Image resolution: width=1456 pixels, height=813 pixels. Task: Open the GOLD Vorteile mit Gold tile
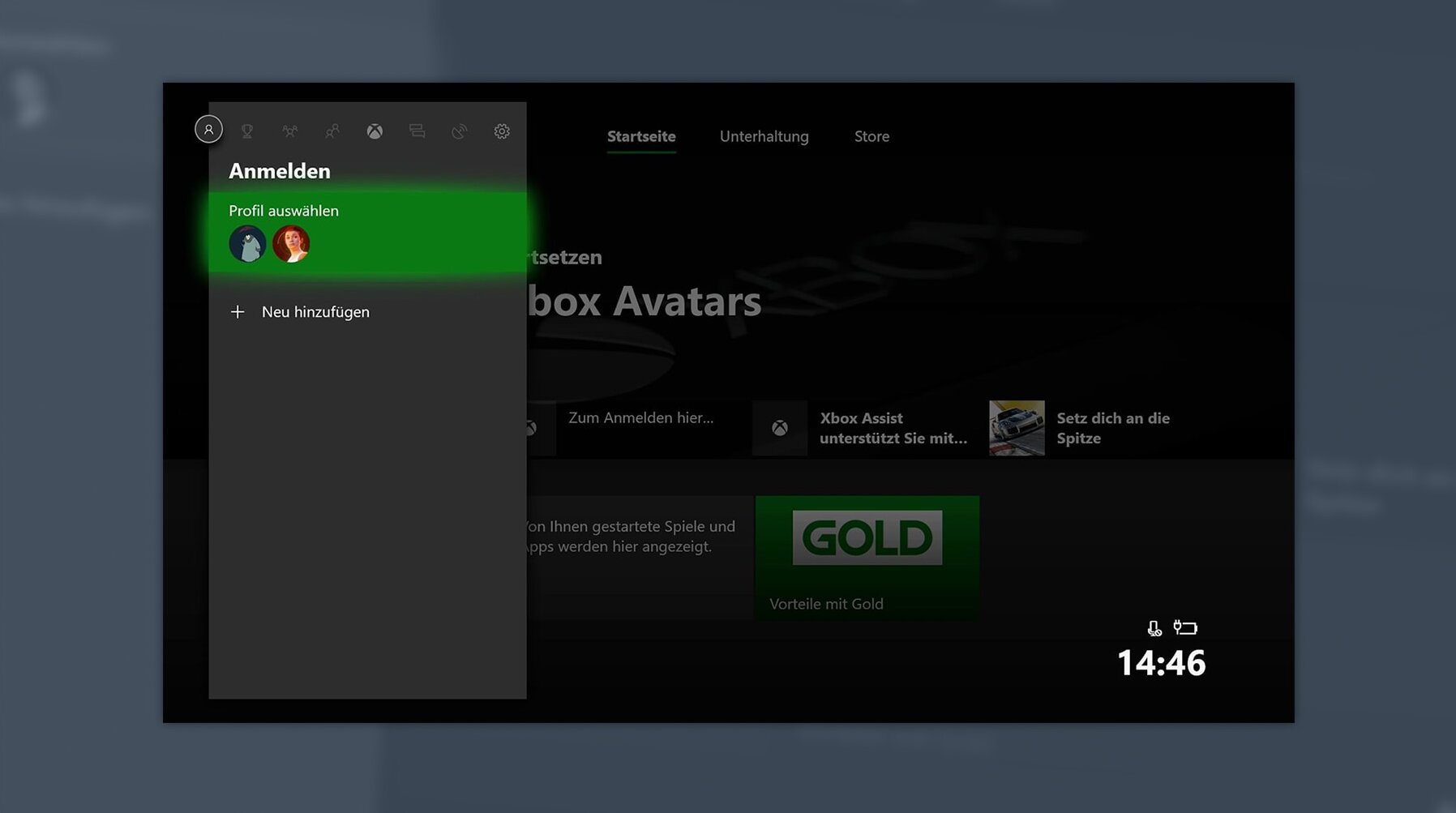pos(867,557)
